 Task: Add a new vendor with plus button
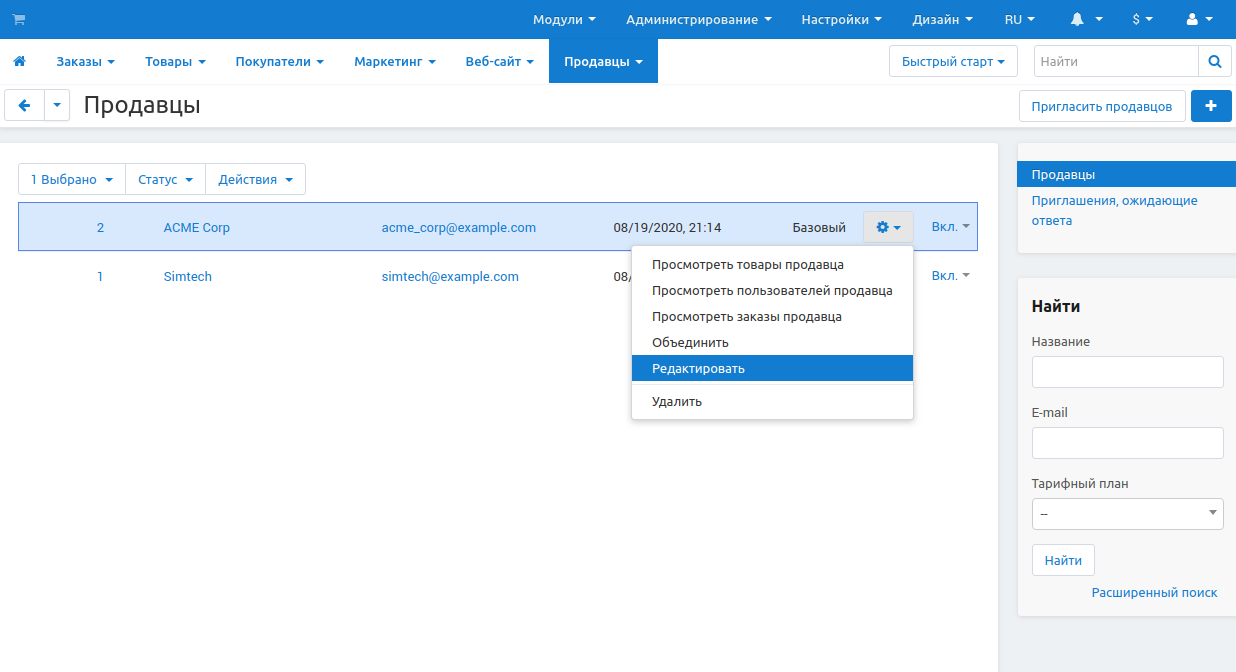pos(1211,106)
